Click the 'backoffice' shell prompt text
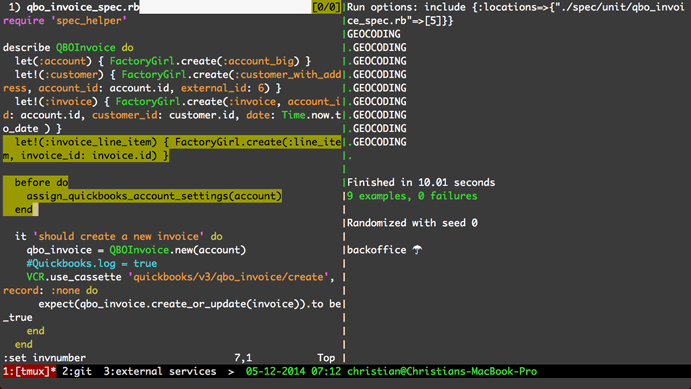Viewport: 691px width, 389px height. coord(376,250)
